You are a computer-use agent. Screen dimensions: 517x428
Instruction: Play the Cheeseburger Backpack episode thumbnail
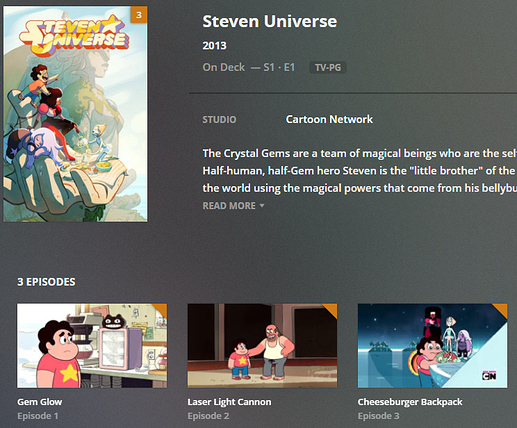click(x=433, y=346)
